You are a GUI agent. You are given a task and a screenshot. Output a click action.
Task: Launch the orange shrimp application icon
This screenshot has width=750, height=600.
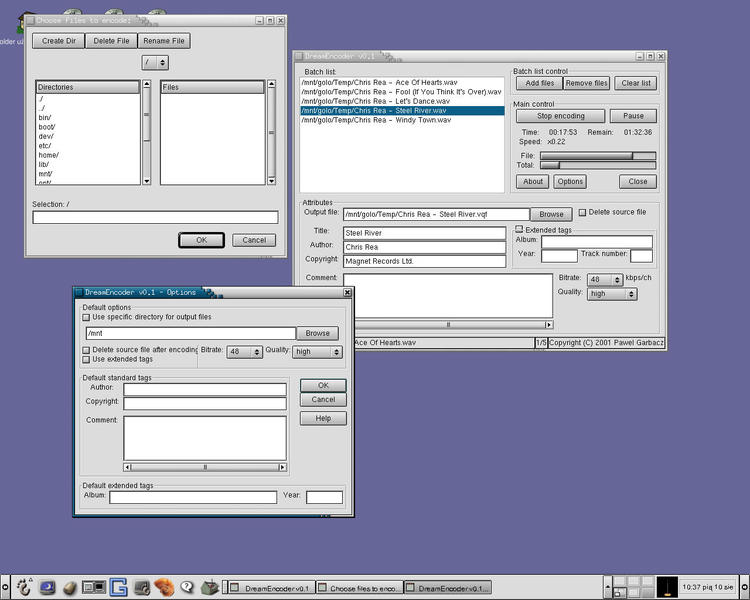[164, 587]
